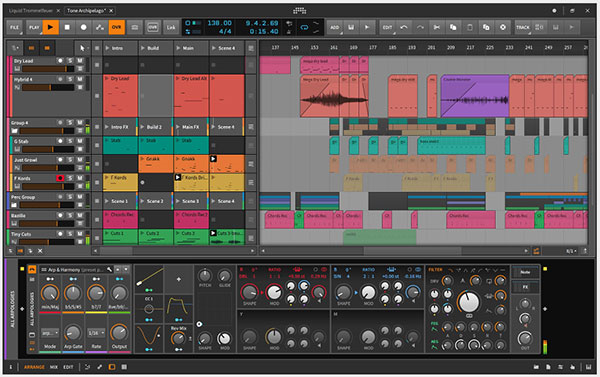The height and width of the screenshot is (377, 600).
Task: Solo the G Stab track
Action: click(x=70, y=141)
